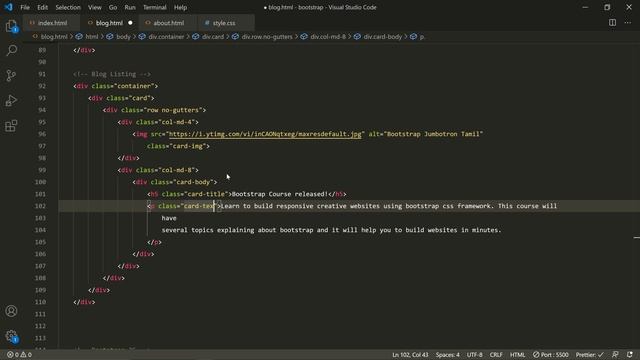Click div class="col-md-4" code line
Viewport: 640px width, 360px height.
[158, 122]
